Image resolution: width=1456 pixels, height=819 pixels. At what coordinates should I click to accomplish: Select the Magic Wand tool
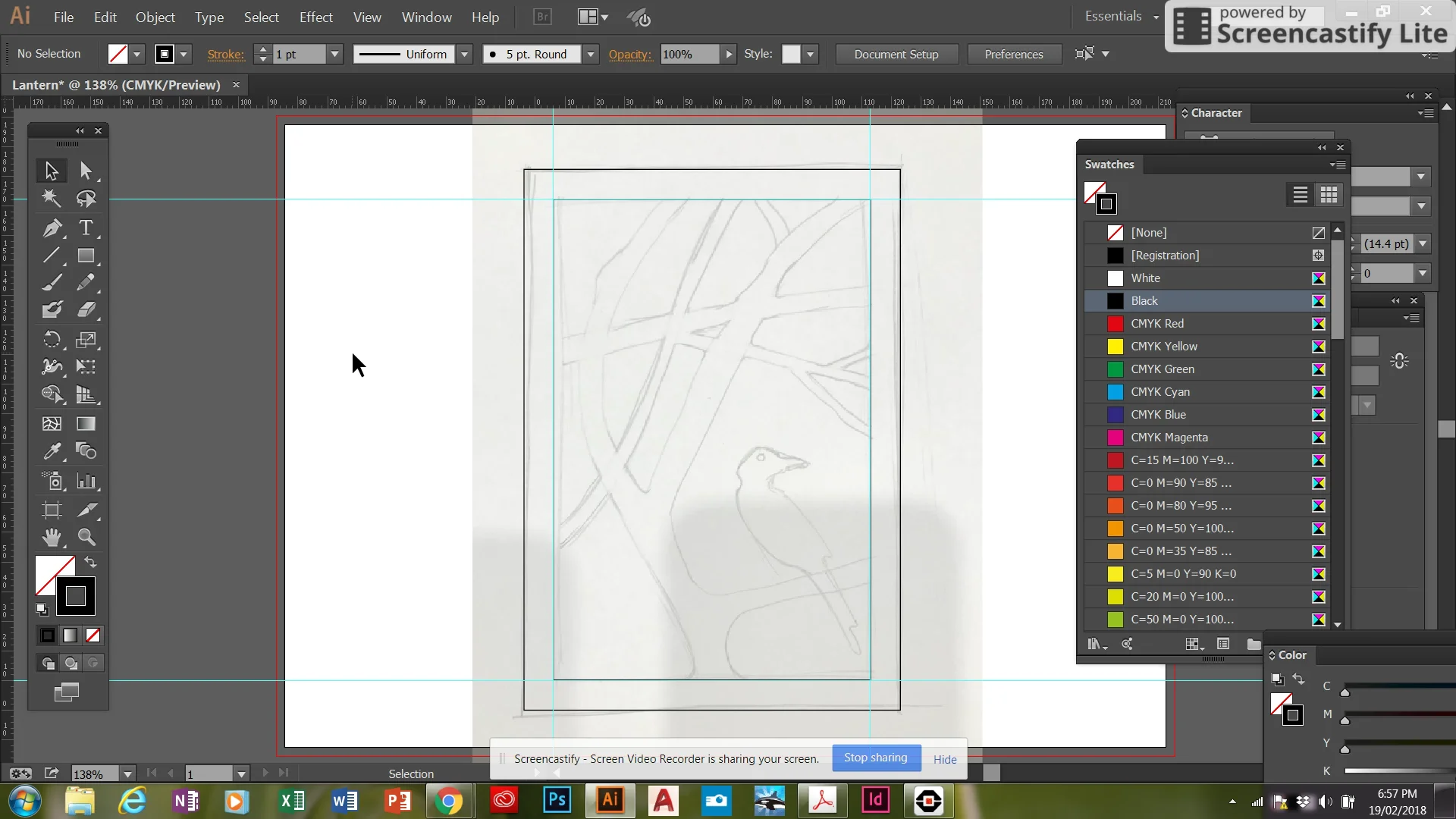[51, 199]
